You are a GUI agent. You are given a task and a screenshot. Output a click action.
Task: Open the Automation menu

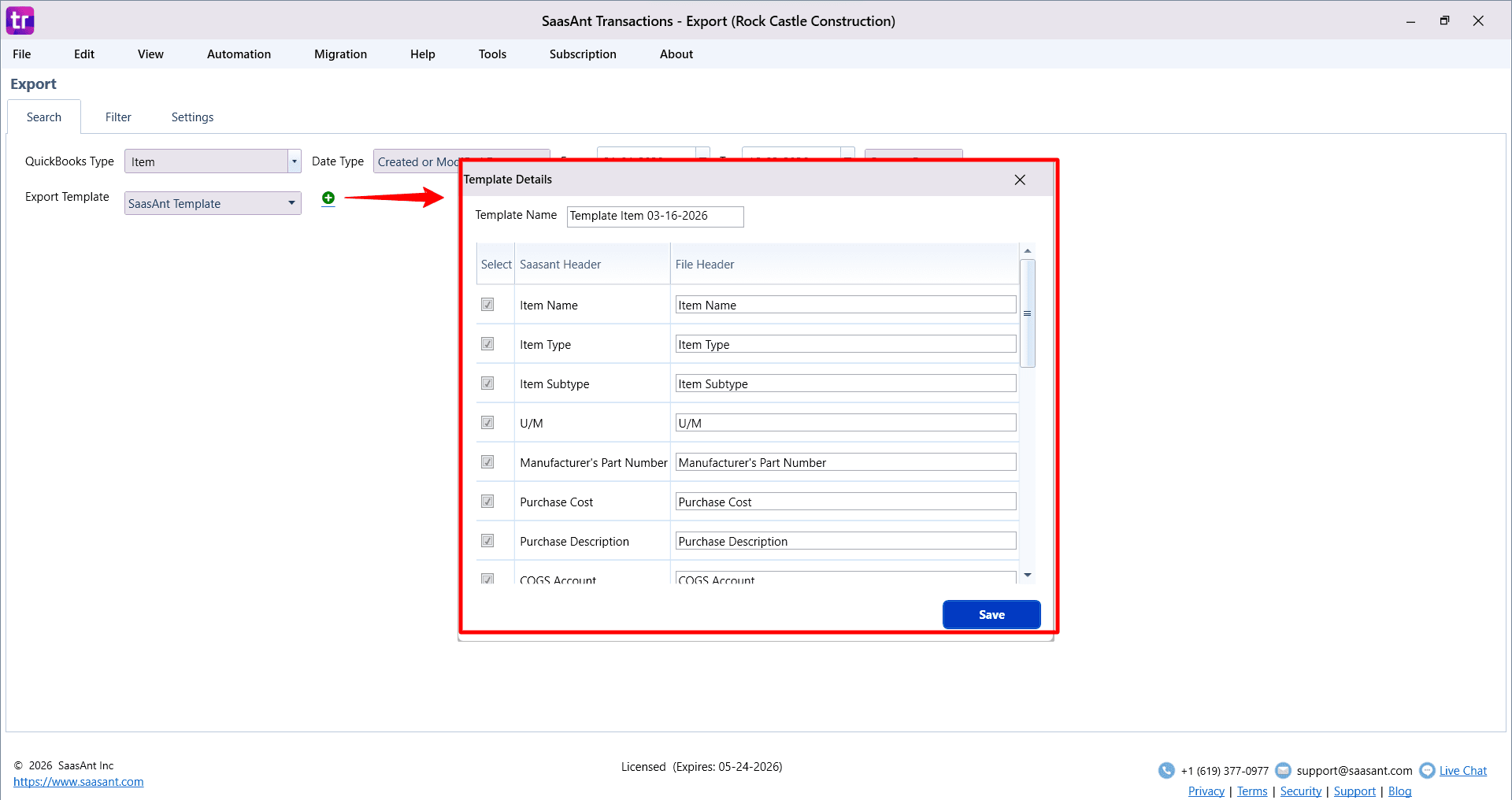click(x=239, y=54)
